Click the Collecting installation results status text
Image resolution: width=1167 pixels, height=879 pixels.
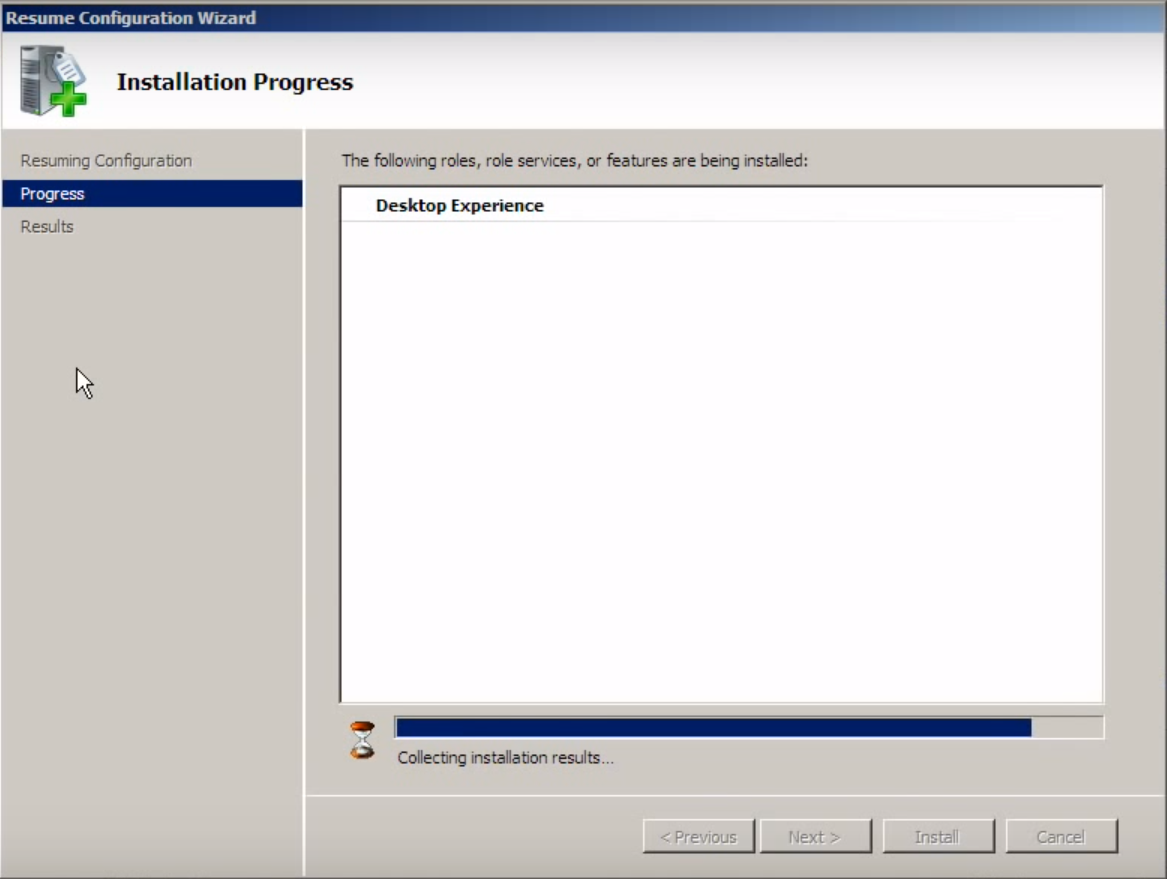click(505, 758)
